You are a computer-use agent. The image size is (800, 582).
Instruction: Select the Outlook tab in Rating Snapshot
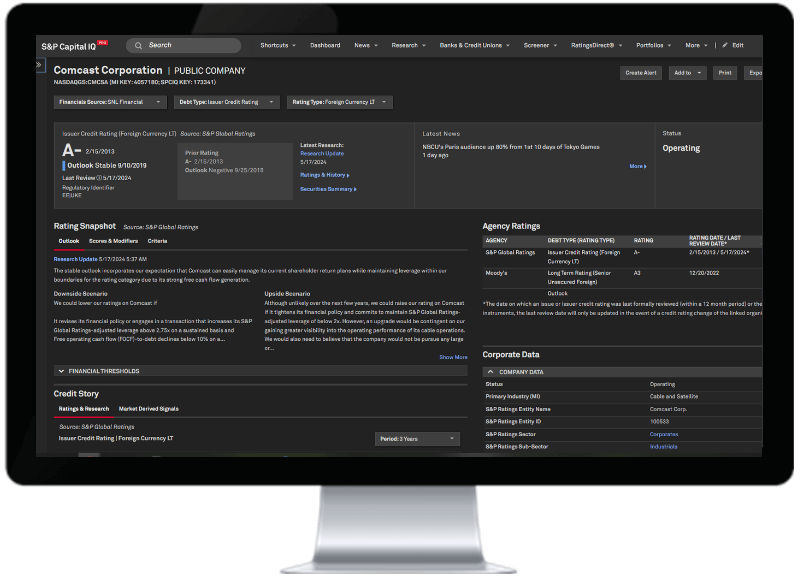coord(69,241)
